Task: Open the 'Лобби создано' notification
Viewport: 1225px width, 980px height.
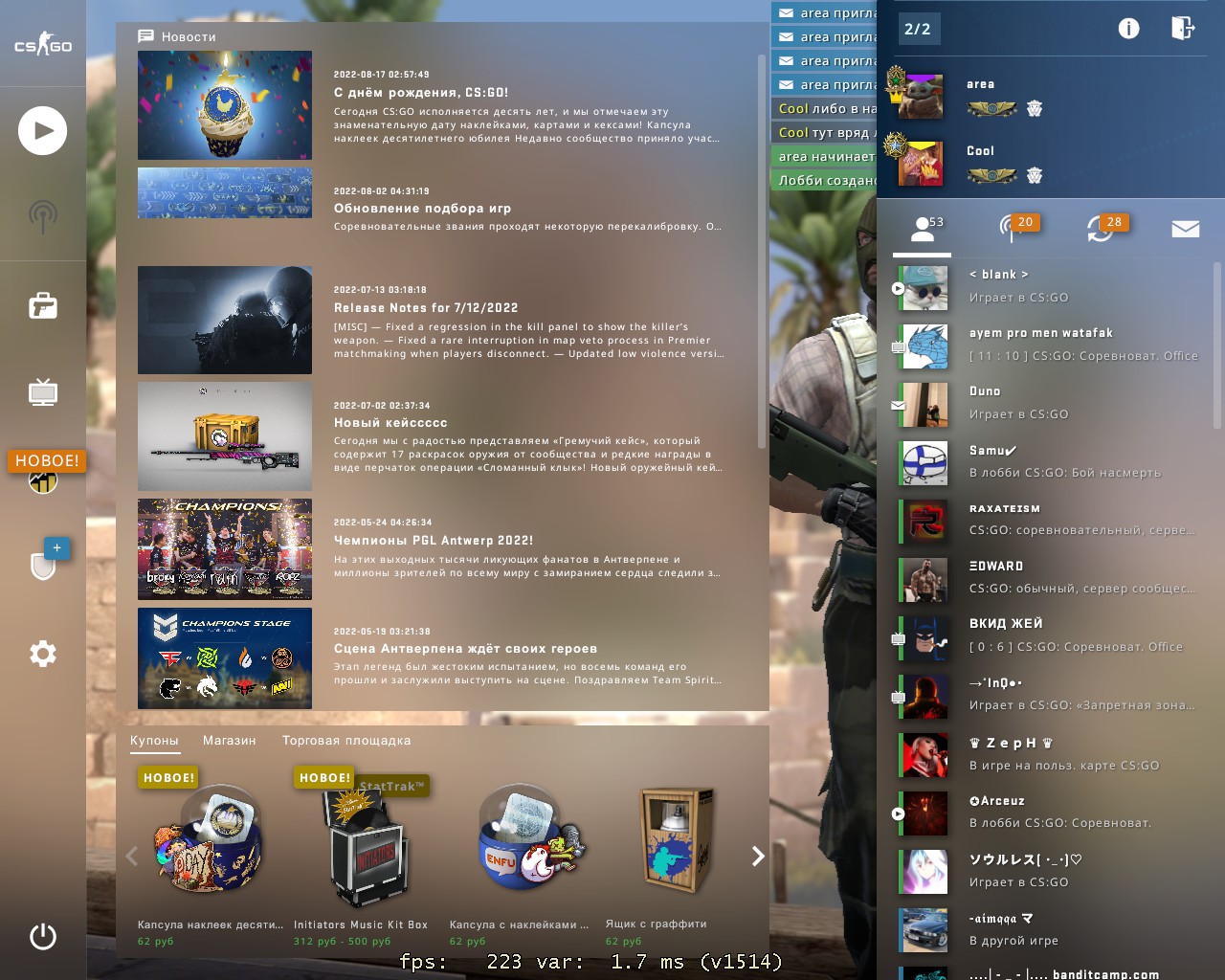Action: pyautogui.click(x=824, y=181)
